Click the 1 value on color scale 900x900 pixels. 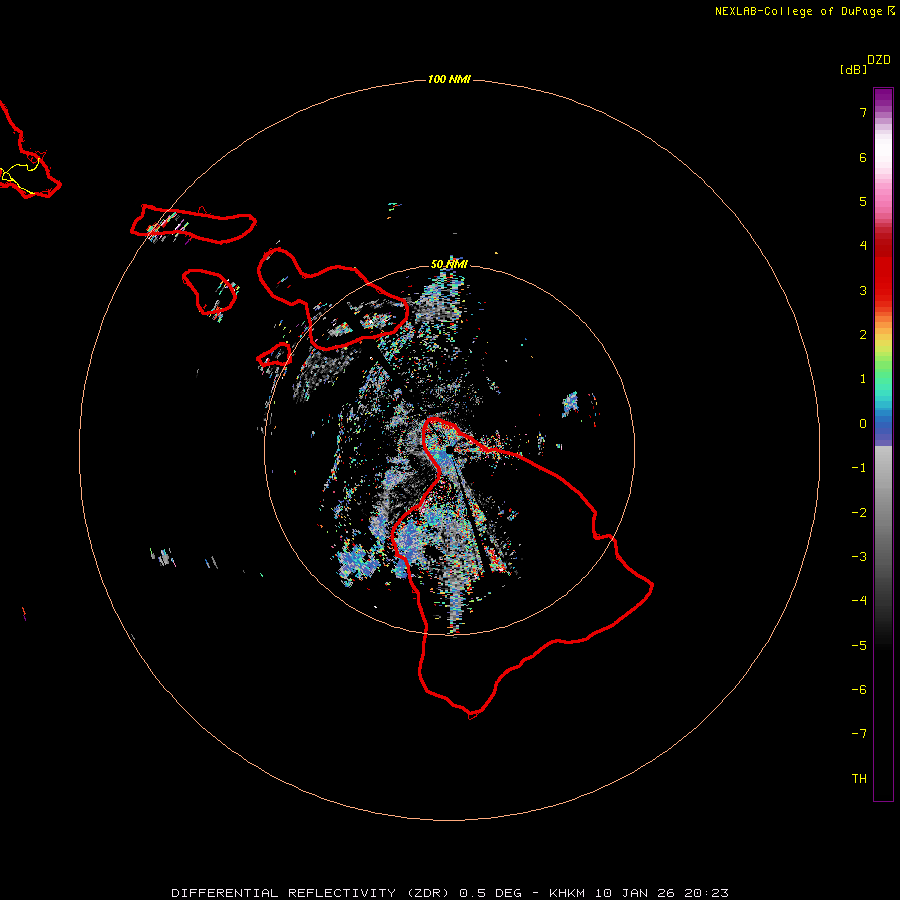(863, 379)
